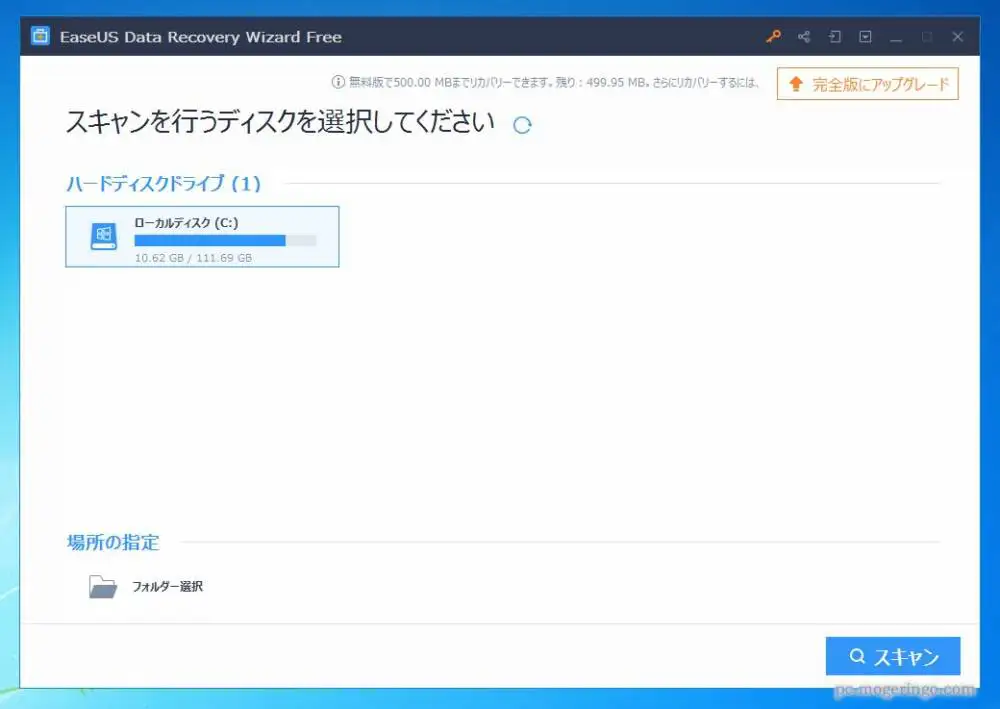The width and height of the screenshot is (1000, 709).
Task: Click the orange up-arrow upgrade icon
Action: click(796, 85)
